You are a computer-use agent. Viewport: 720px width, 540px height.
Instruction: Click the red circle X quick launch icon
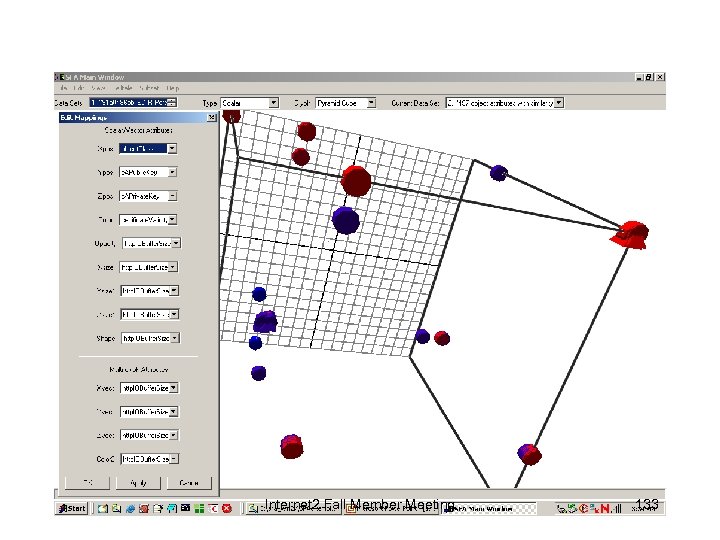click(x=227, y=508)
